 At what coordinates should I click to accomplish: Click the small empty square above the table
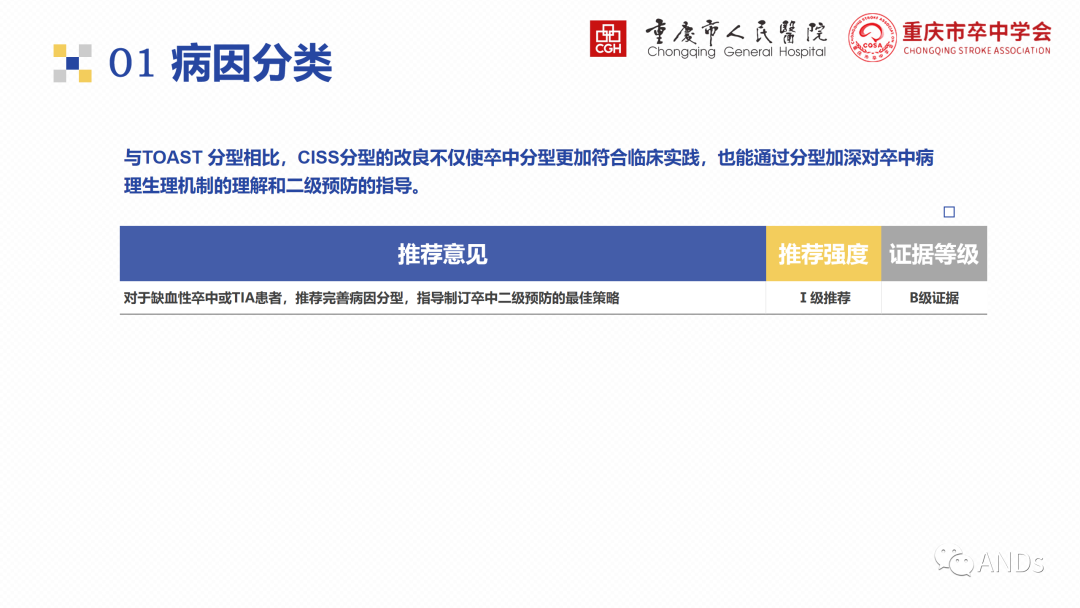coord(948,211)
